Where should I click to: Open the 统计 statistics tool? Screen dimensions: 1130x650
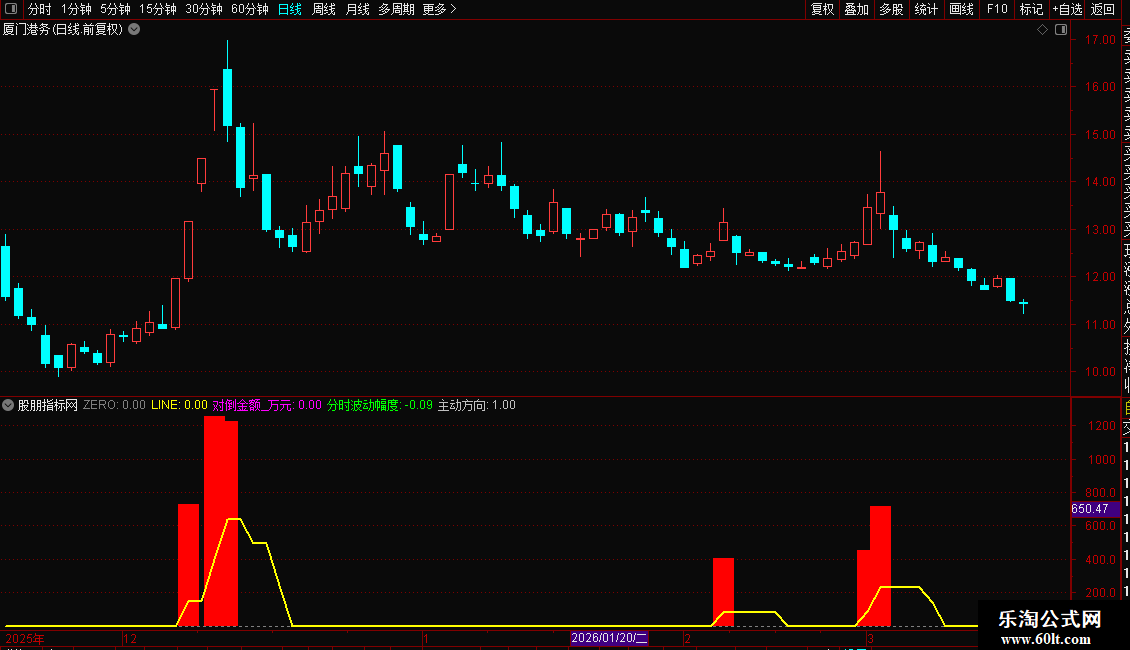point(926,9)
